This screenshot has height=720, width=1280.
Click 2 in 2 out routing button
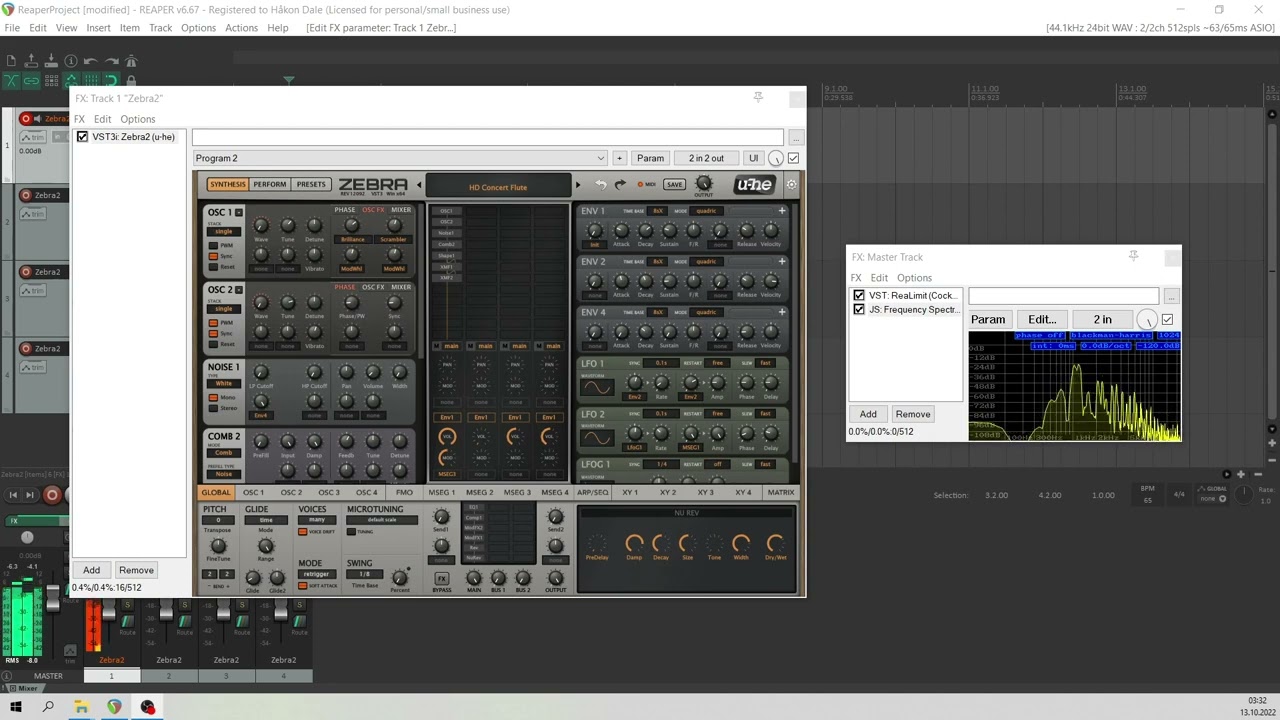[x=706, y=158]
